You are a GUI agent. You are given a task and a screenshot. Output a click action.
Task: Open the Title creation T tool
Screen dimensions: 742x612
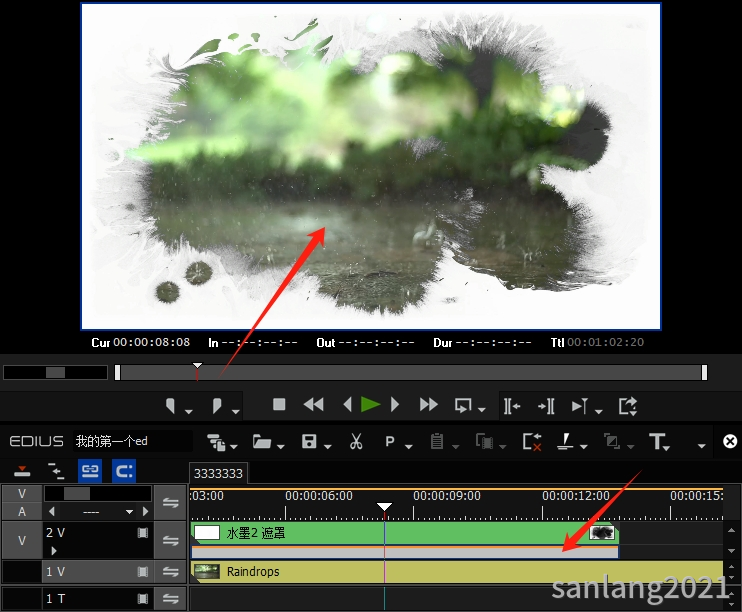(657, 441)
